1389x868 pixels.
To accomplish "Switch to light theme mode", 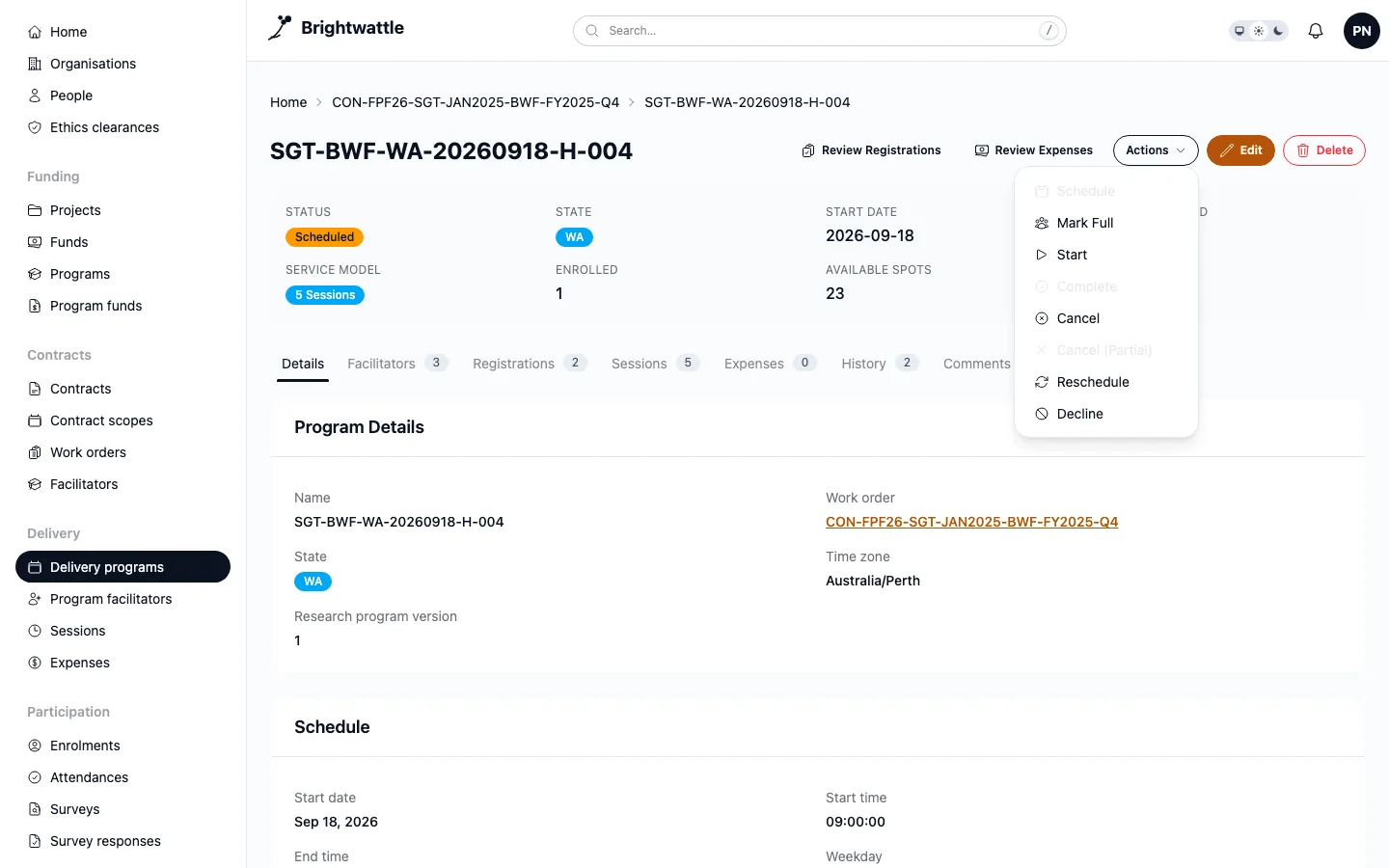I will [x=1259, y=31].
